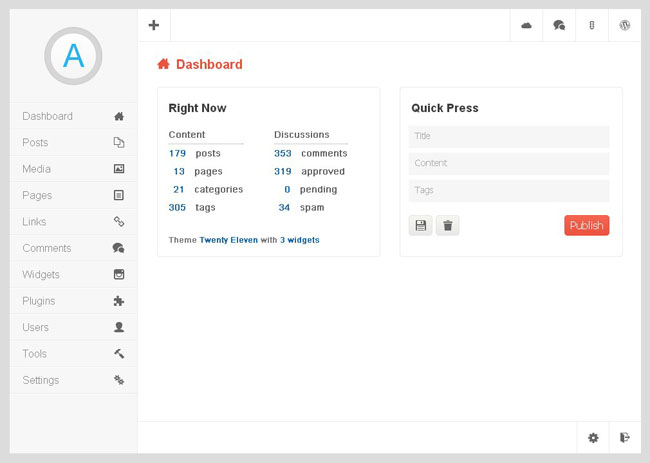
Task: Click the plus icon to add new content
Action: [153, 25]
